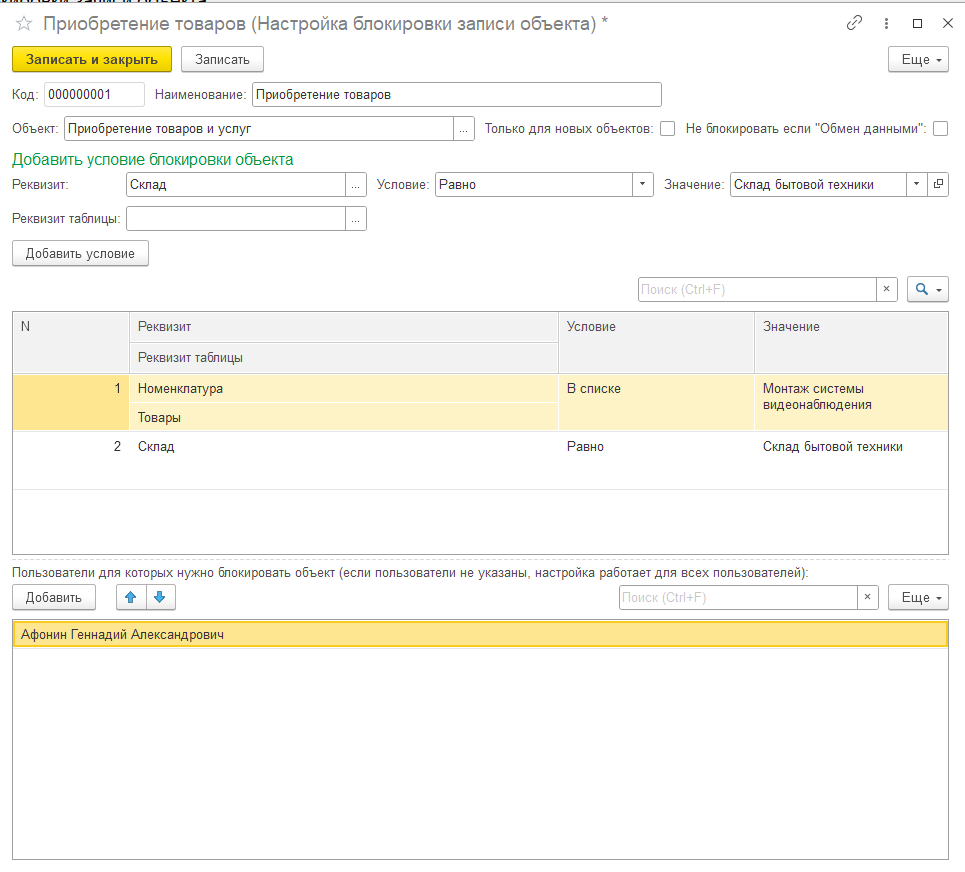
Task: Open the three-dot window menu
Action: pos(886,24)
